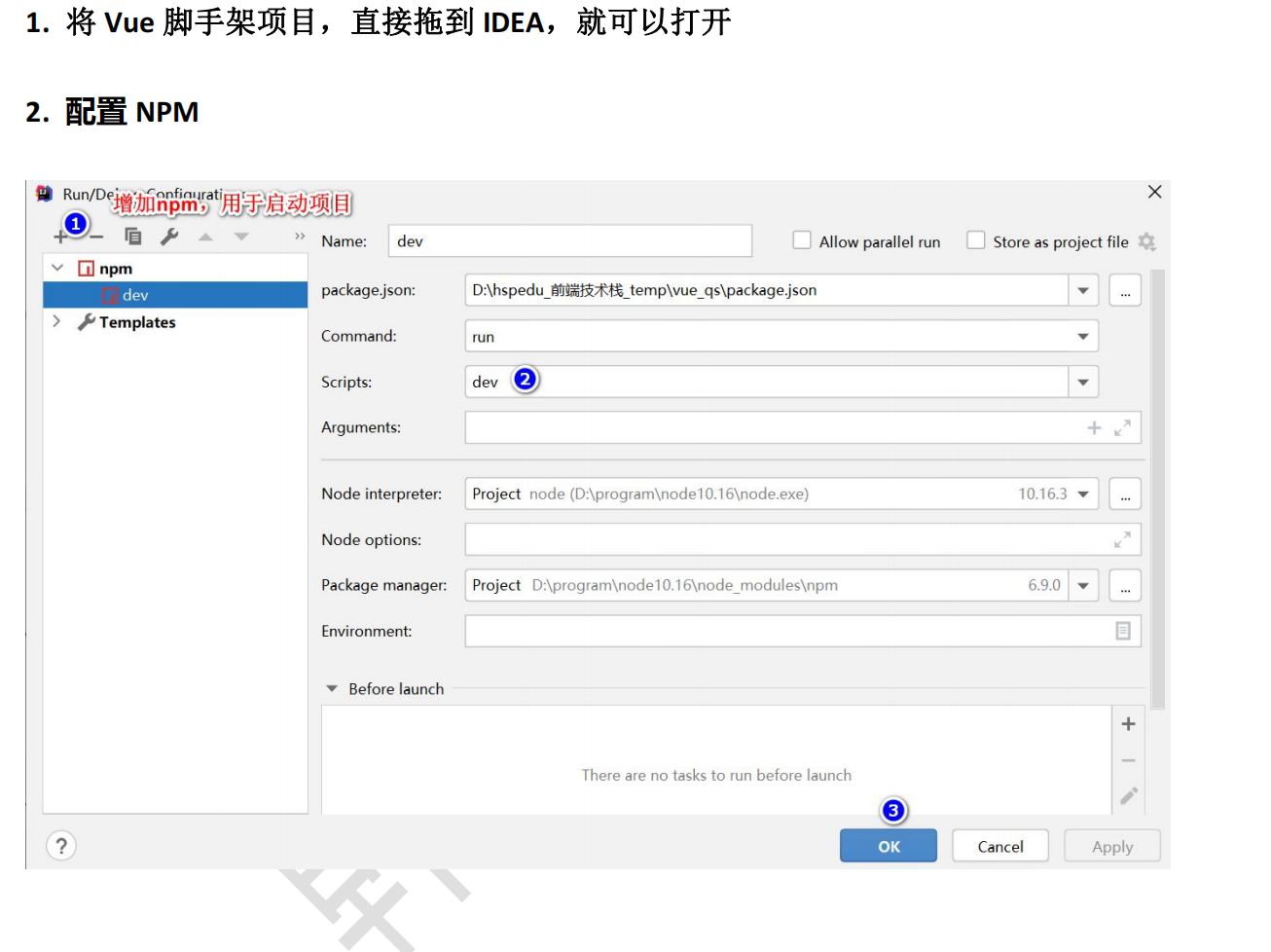Click the Apply button
Image resolution: width=1271 pixels, height=952 pixels.
[x=1112, y=846]
